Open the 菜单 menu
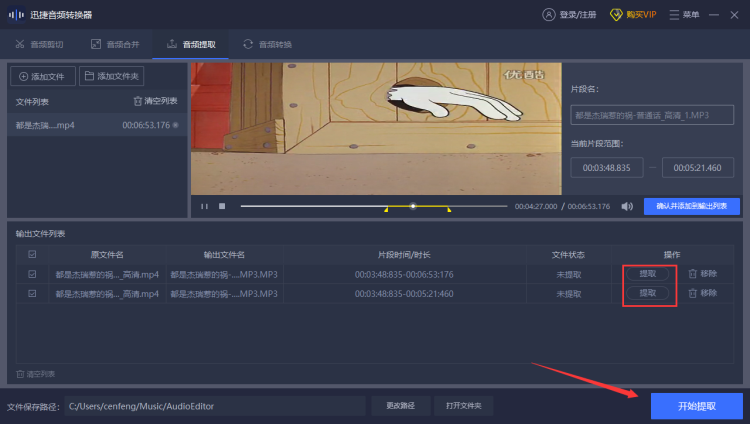 tap(684, 15)
